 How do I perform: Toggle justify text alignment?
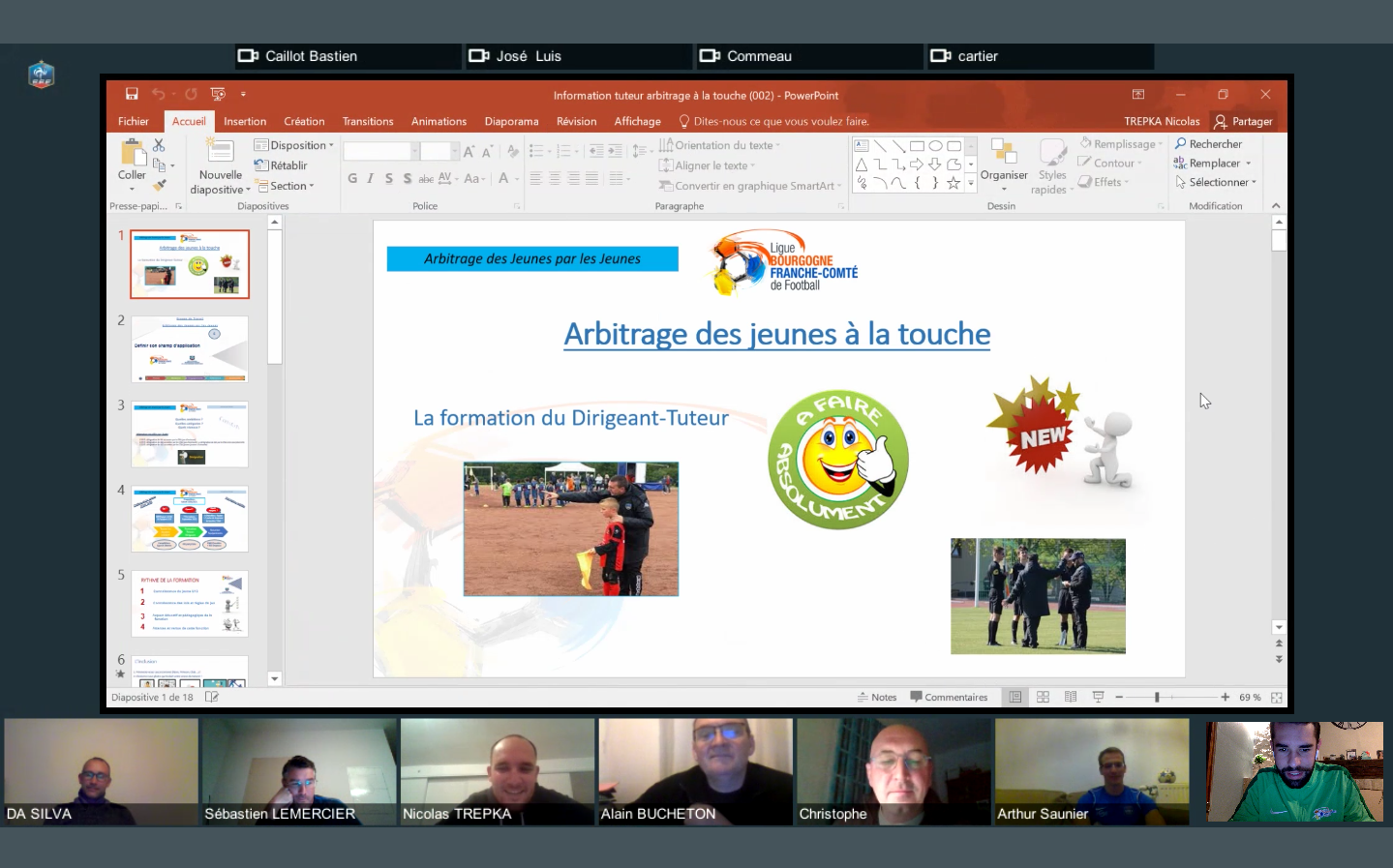pyautogui.click(x=591, y=178)
